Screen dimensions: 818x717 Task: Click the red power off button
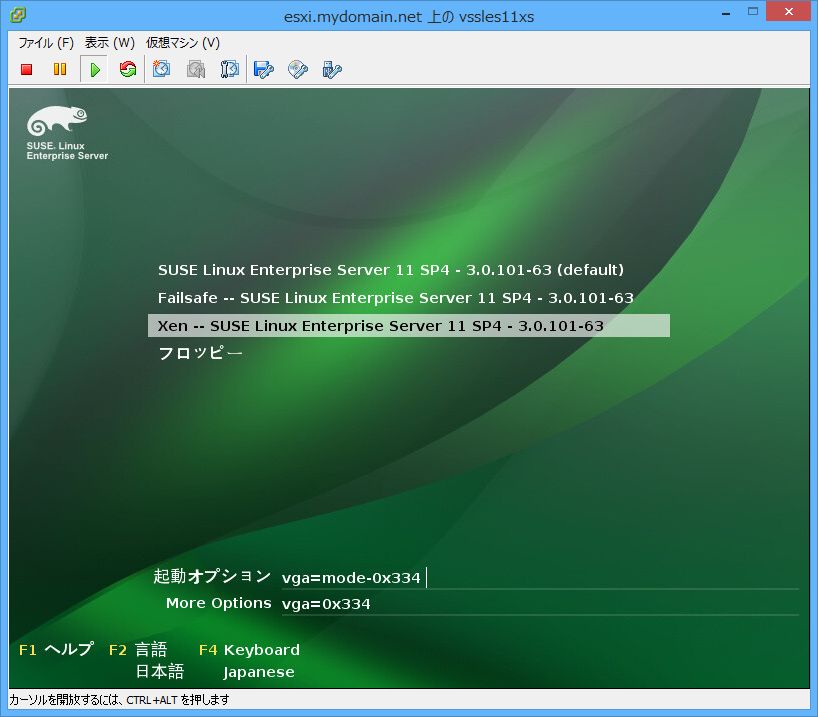[x=27, y=69]
